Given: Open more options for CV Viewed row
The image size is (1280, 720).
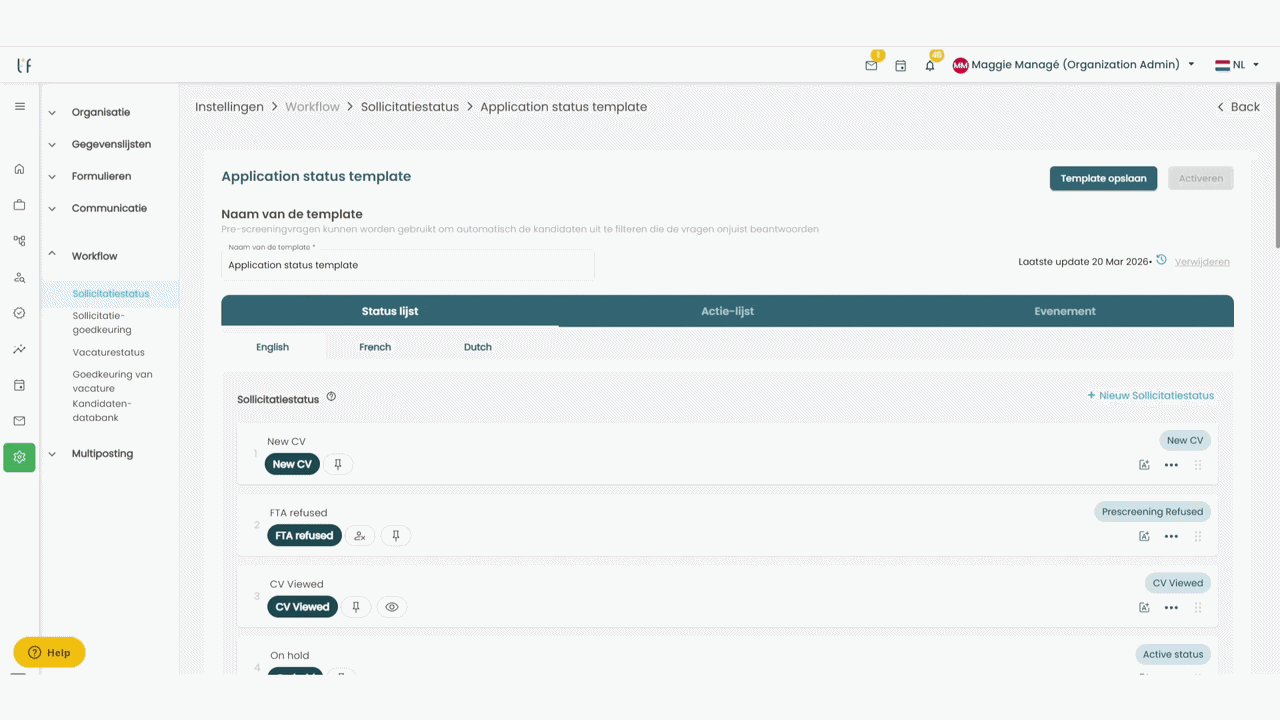Looking at the screenshot, I should pyautogui.click(x=1171, y=607).
